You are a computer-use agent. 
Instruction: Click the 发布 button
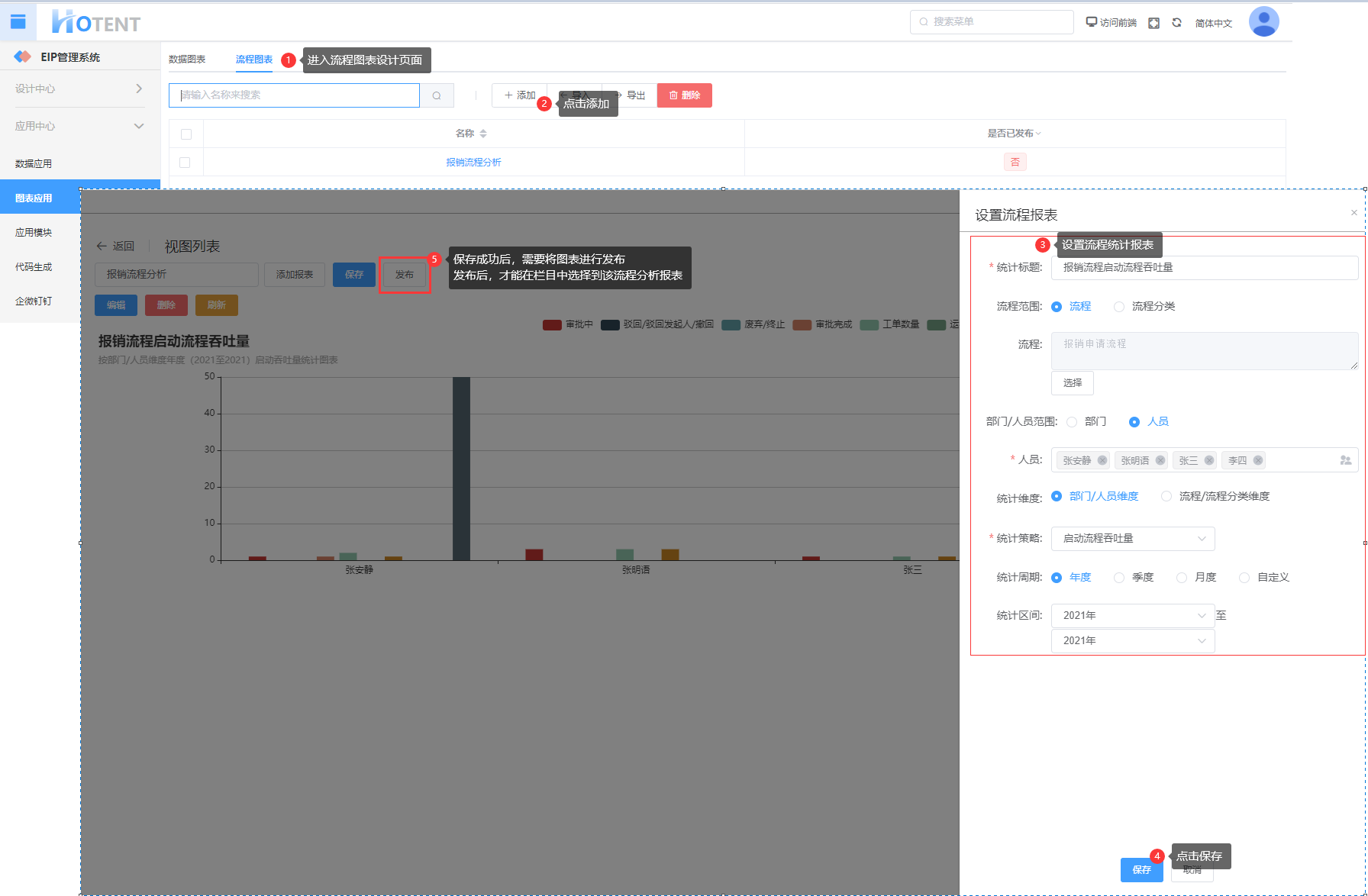point(405,275)
